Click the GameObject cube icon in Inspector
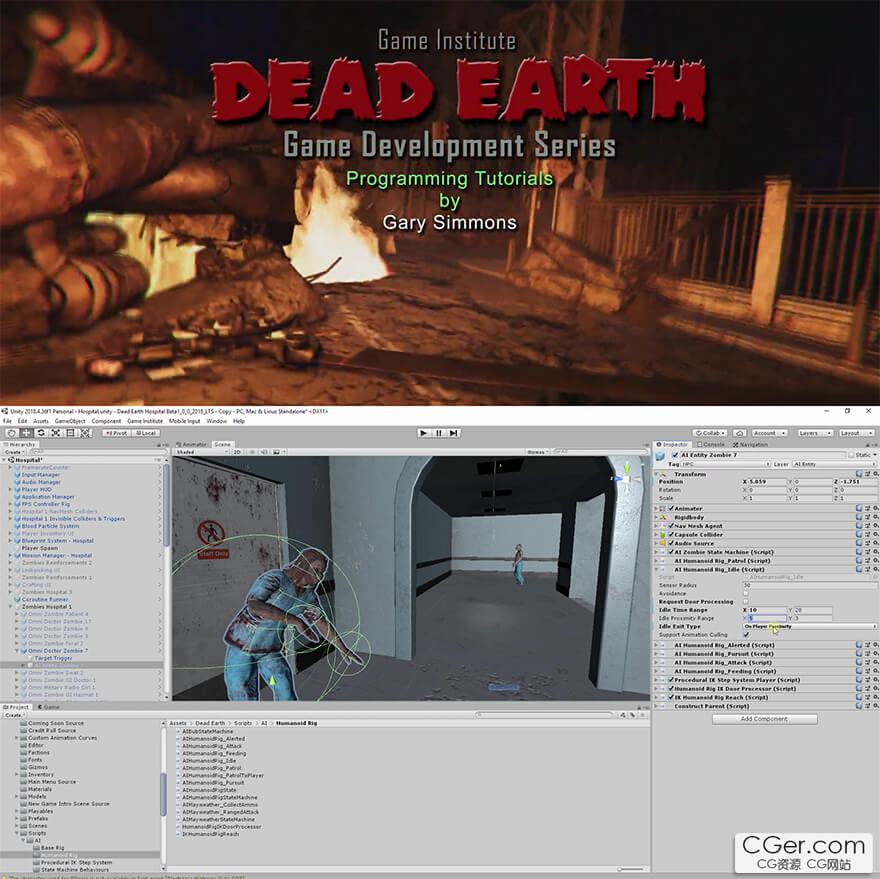This screenshot has height=879, width=880. click(661, 457)
